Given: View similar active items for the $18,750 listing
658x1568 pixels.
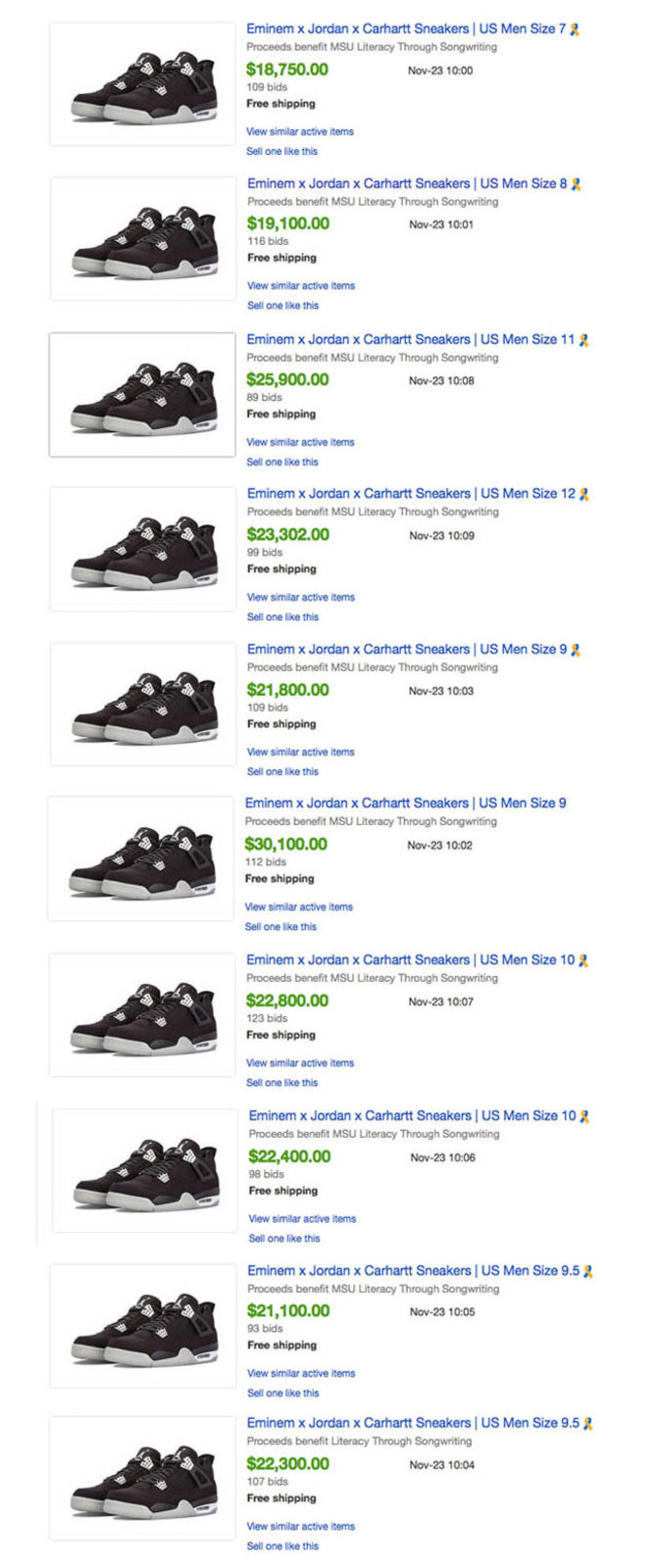Looking at the screenshot, I should (x=300, y=131).
